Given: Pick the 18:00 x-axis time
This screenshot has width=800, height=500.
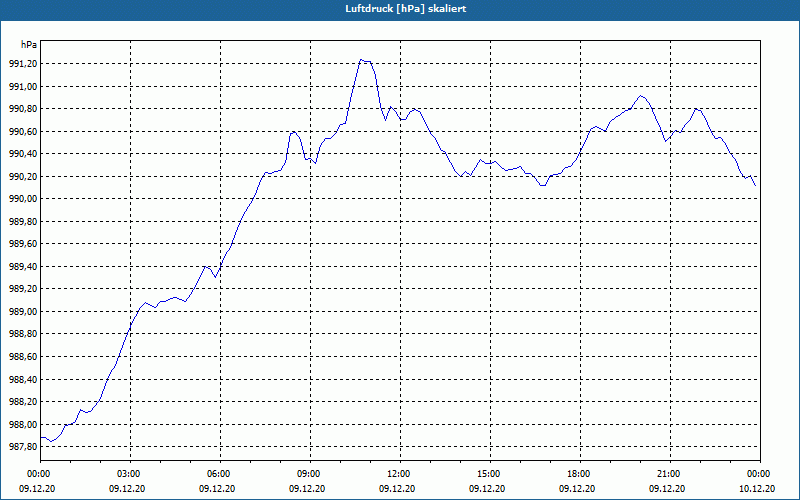Looking at the screenshot, I should (x=580, y=474).
